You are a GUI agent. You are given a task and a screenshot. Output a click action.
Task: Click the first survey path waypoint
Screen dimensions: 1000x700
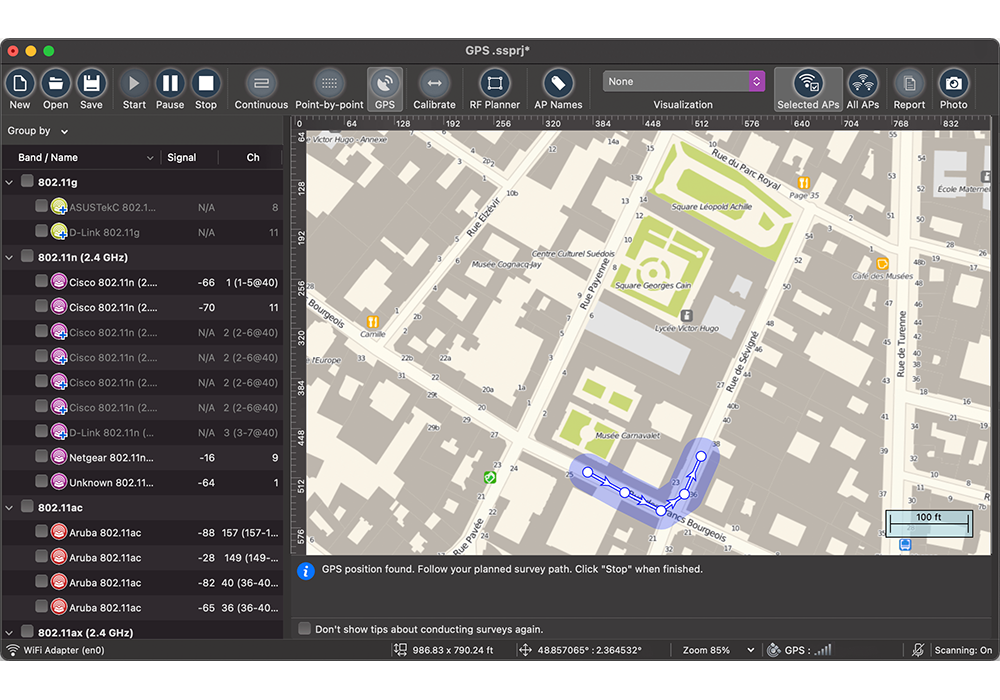click(587, 472)
